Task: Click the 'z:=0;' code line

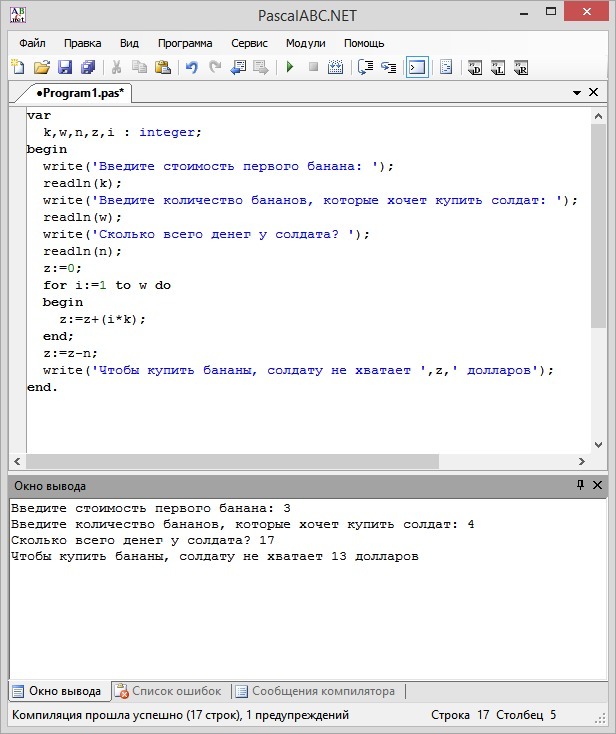Action: pos(62,268)
